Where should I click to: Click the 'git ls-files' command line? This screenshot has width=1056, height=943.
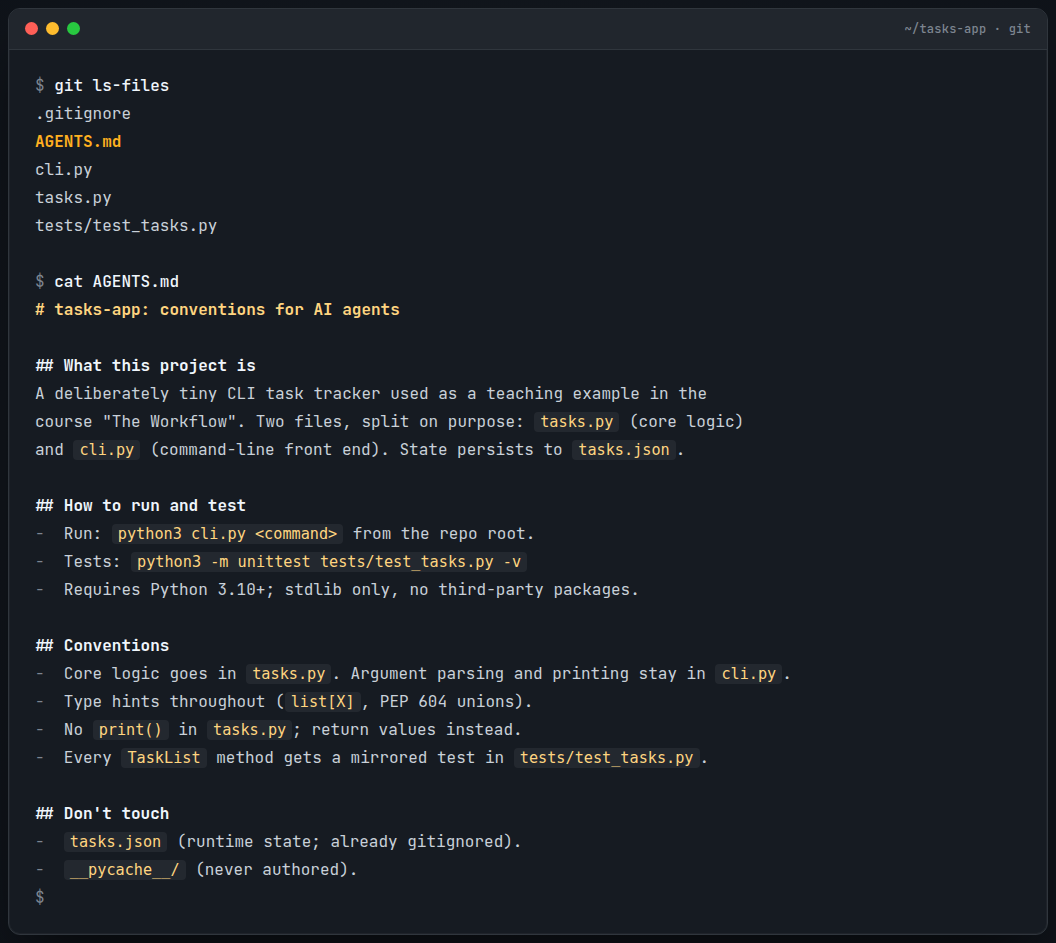102,86
